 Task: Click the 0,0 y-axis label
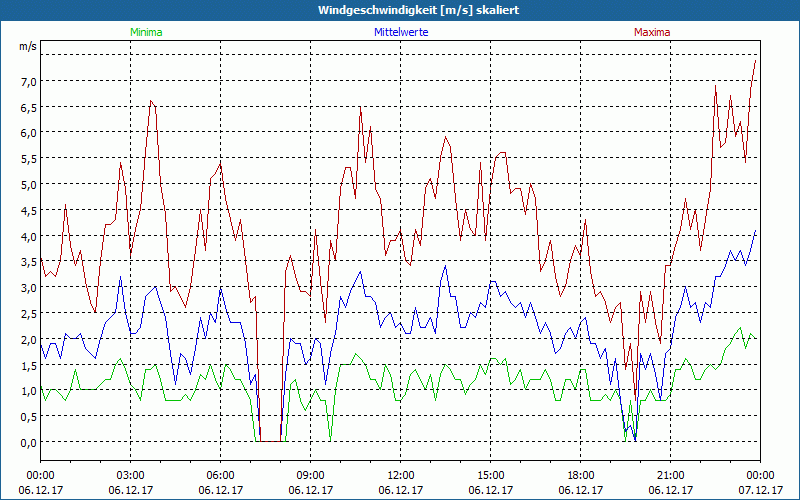29,443
